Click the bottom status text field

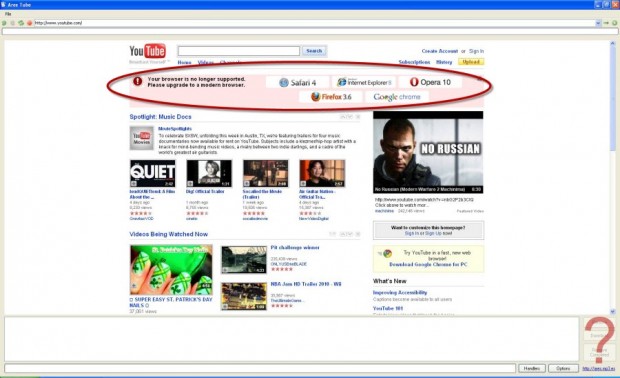tap(260, 369)
